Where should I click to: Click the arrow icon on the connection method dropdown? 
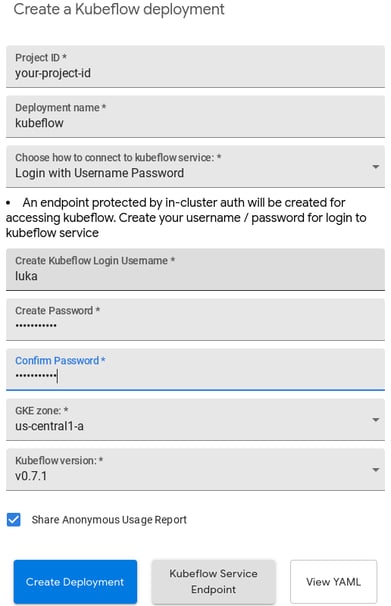click(x=375, y=167)
